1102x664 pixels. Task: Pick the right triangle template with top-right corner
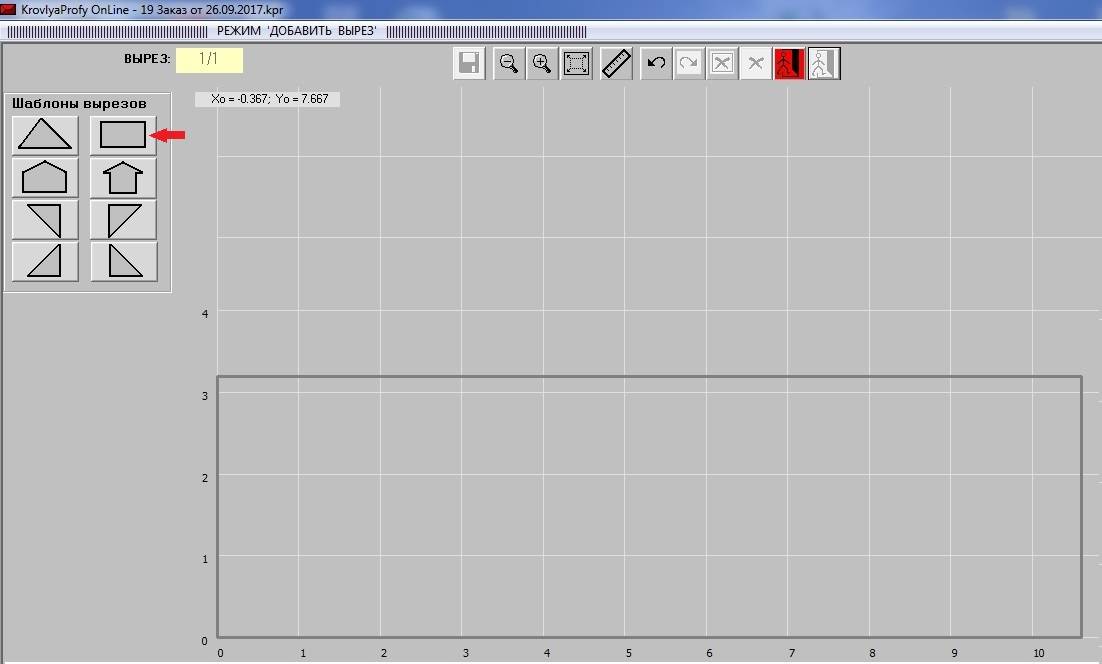click(45, 220)
